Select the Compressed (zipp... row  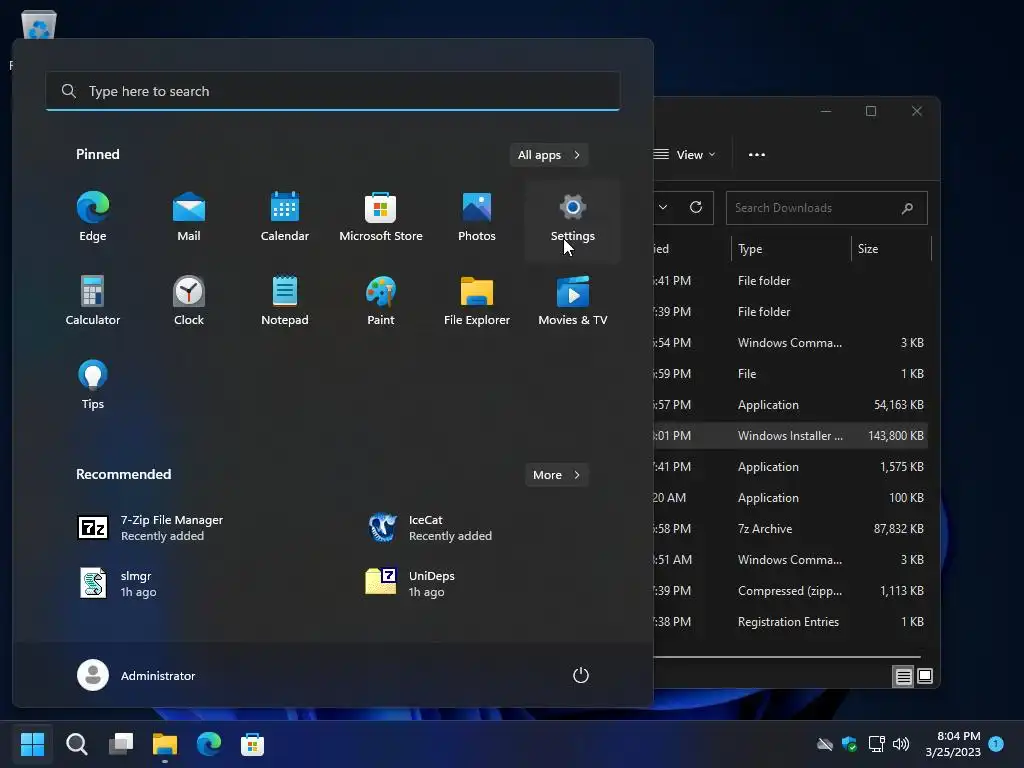click(790, 591)
